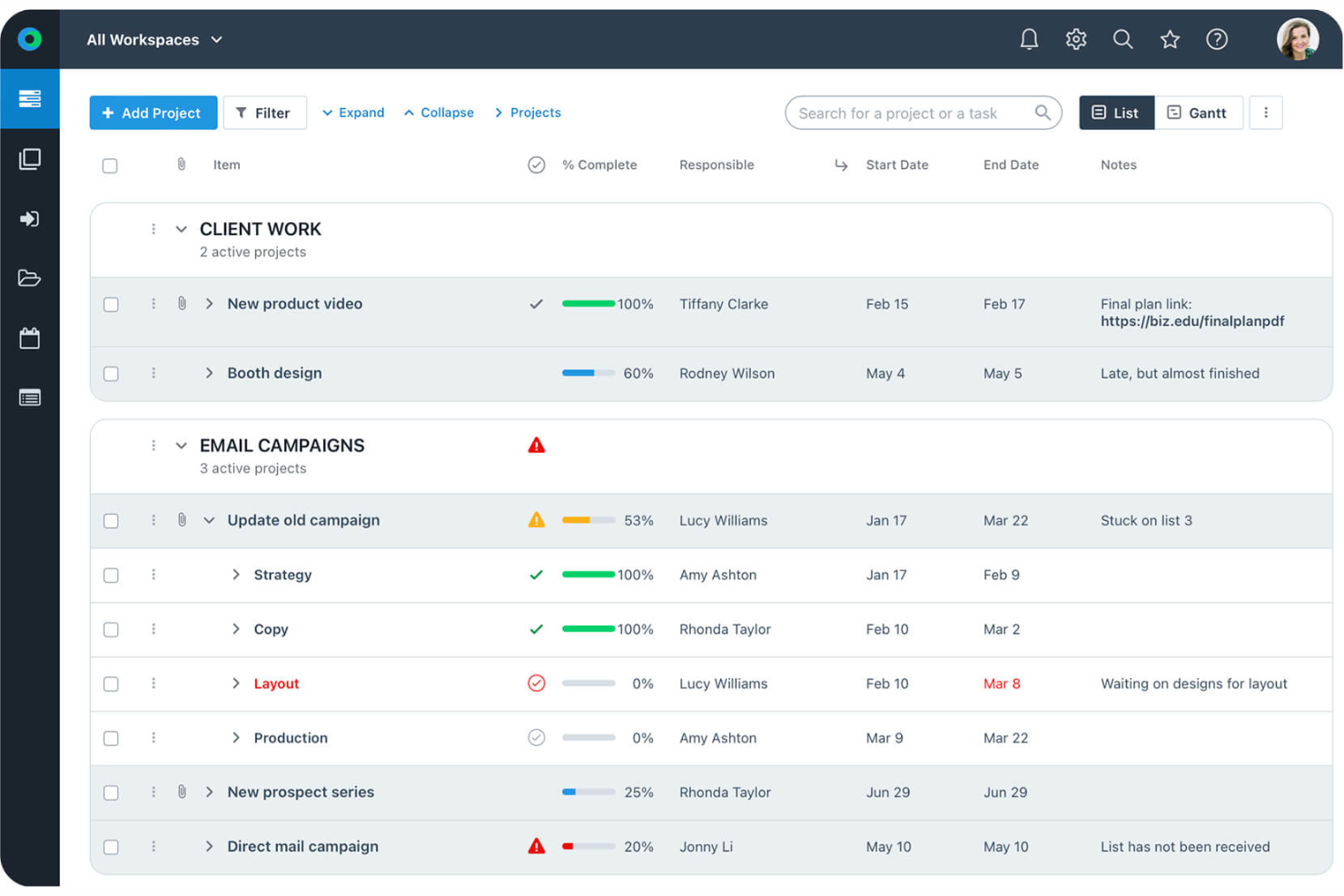Check the Update old campaign checkbox
This screenshot has height=896, width=1344.
pos(111,521)
